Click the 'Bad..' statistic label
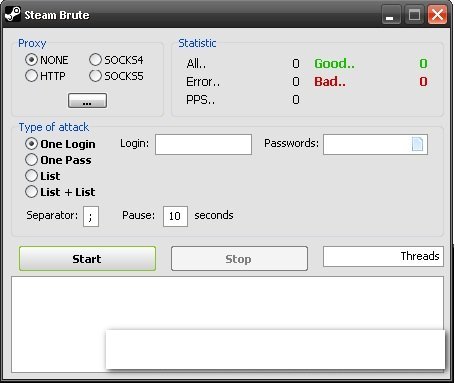The width and height of the screenshot is (455, 383). point(330,82)
